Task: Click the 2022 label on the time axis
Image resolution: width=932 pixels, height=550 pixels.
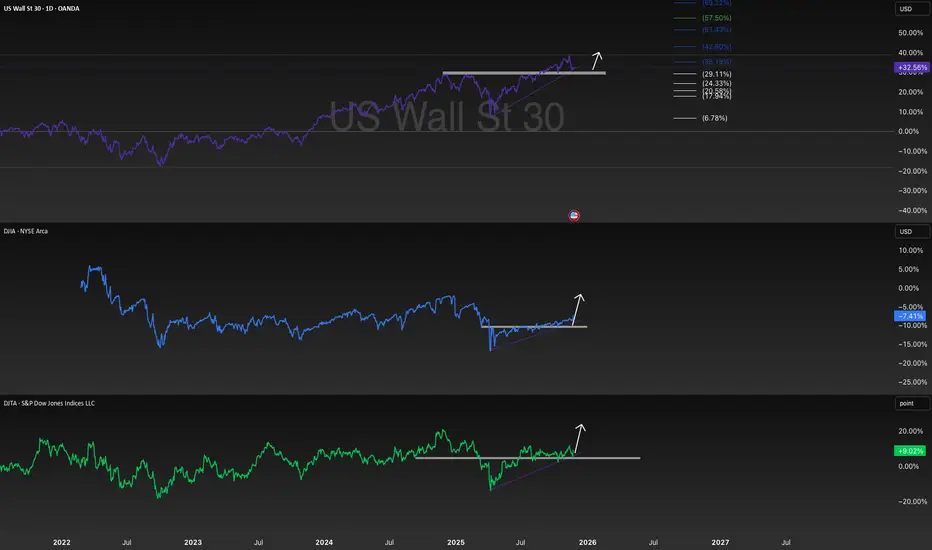Action: coord(61,542)
